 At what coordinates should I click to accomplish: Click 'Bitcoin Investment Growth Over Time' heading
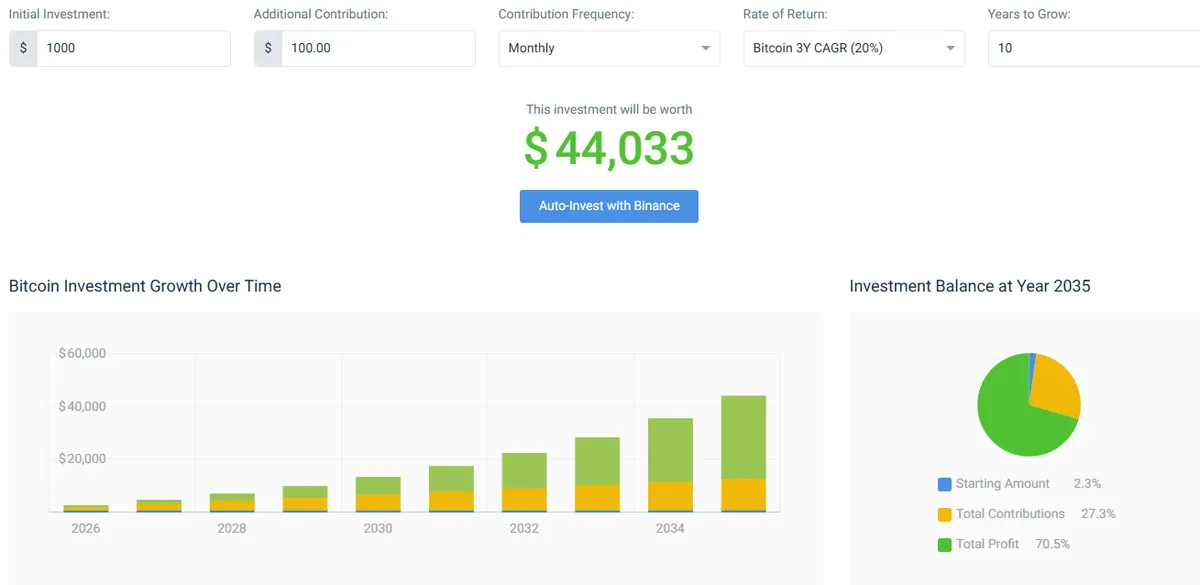(145, 286)
